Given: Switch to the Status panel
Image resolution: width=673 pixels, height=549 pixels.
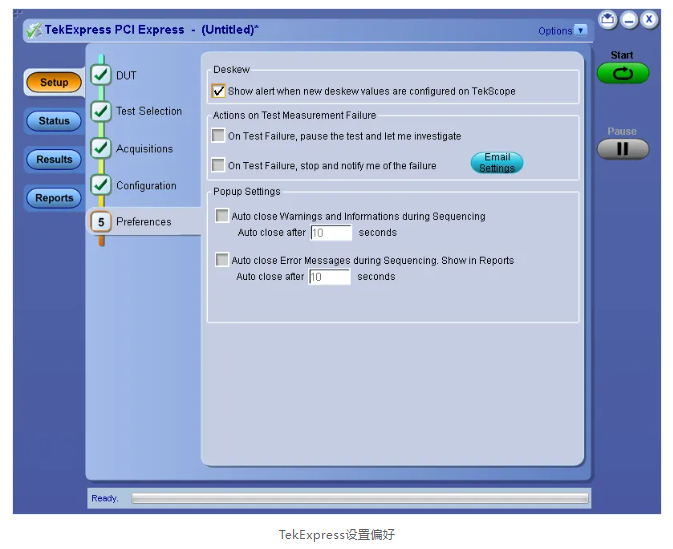Looking at the screenshot, I should 54,121.
